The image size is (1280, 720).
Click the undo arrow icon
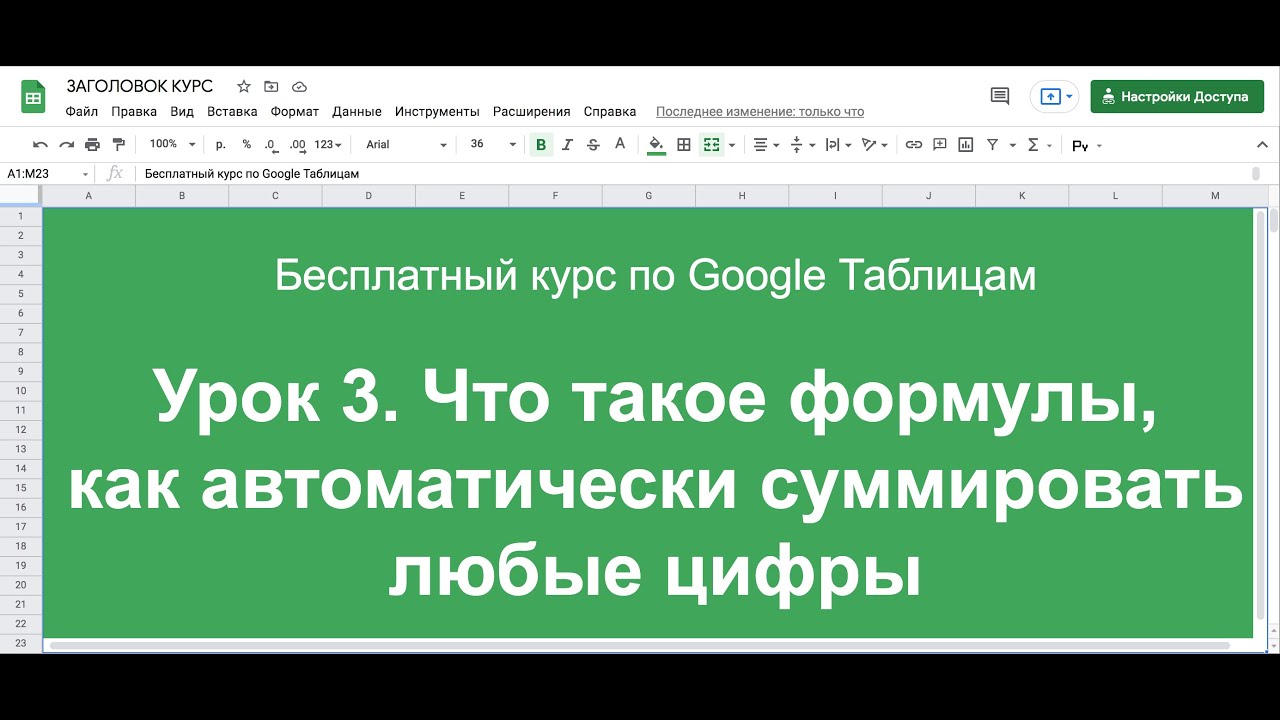click(x=40, y=145)
